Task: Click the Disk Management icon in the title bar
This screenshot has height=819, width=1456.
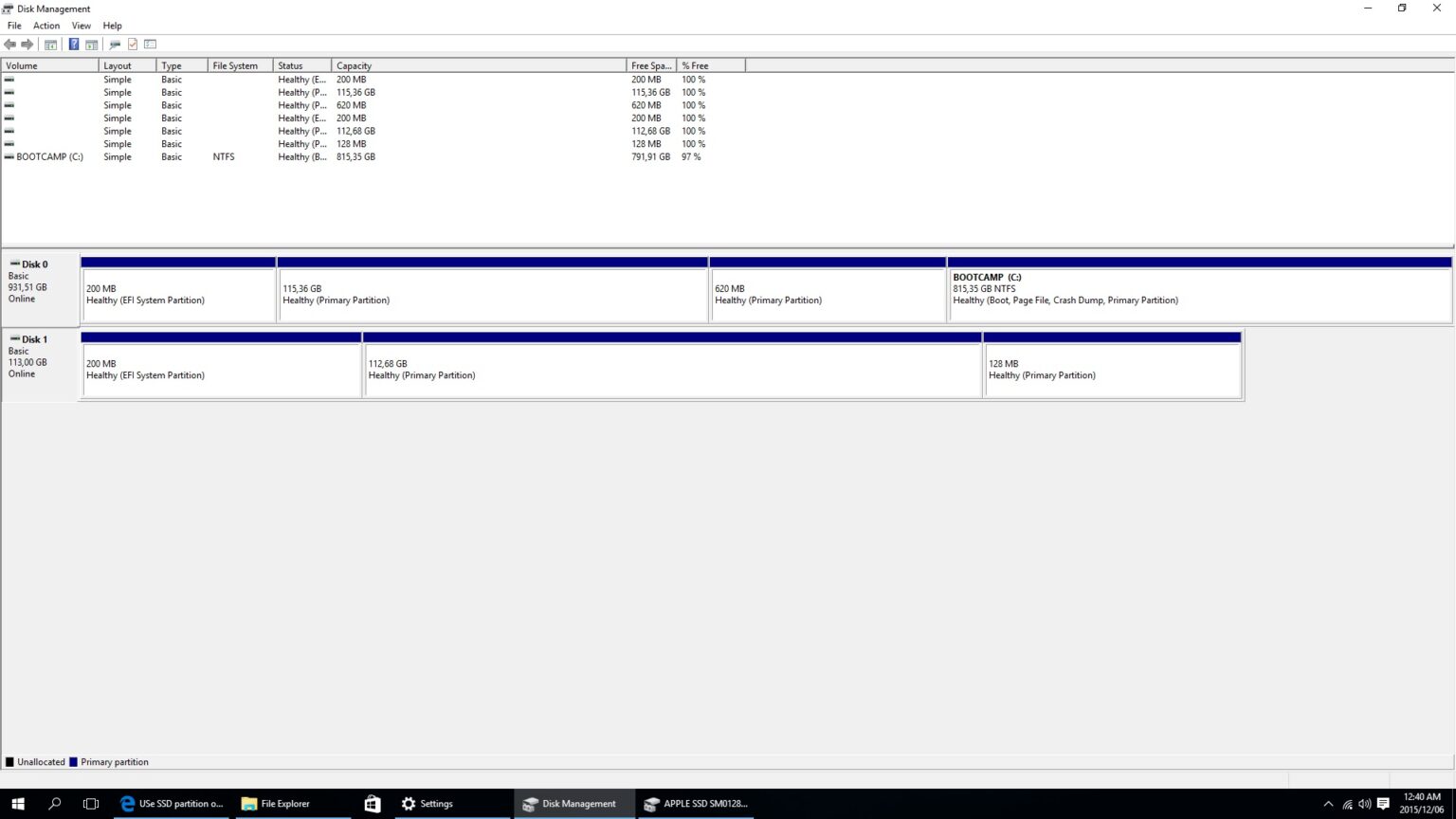Action: click(8, 9)
